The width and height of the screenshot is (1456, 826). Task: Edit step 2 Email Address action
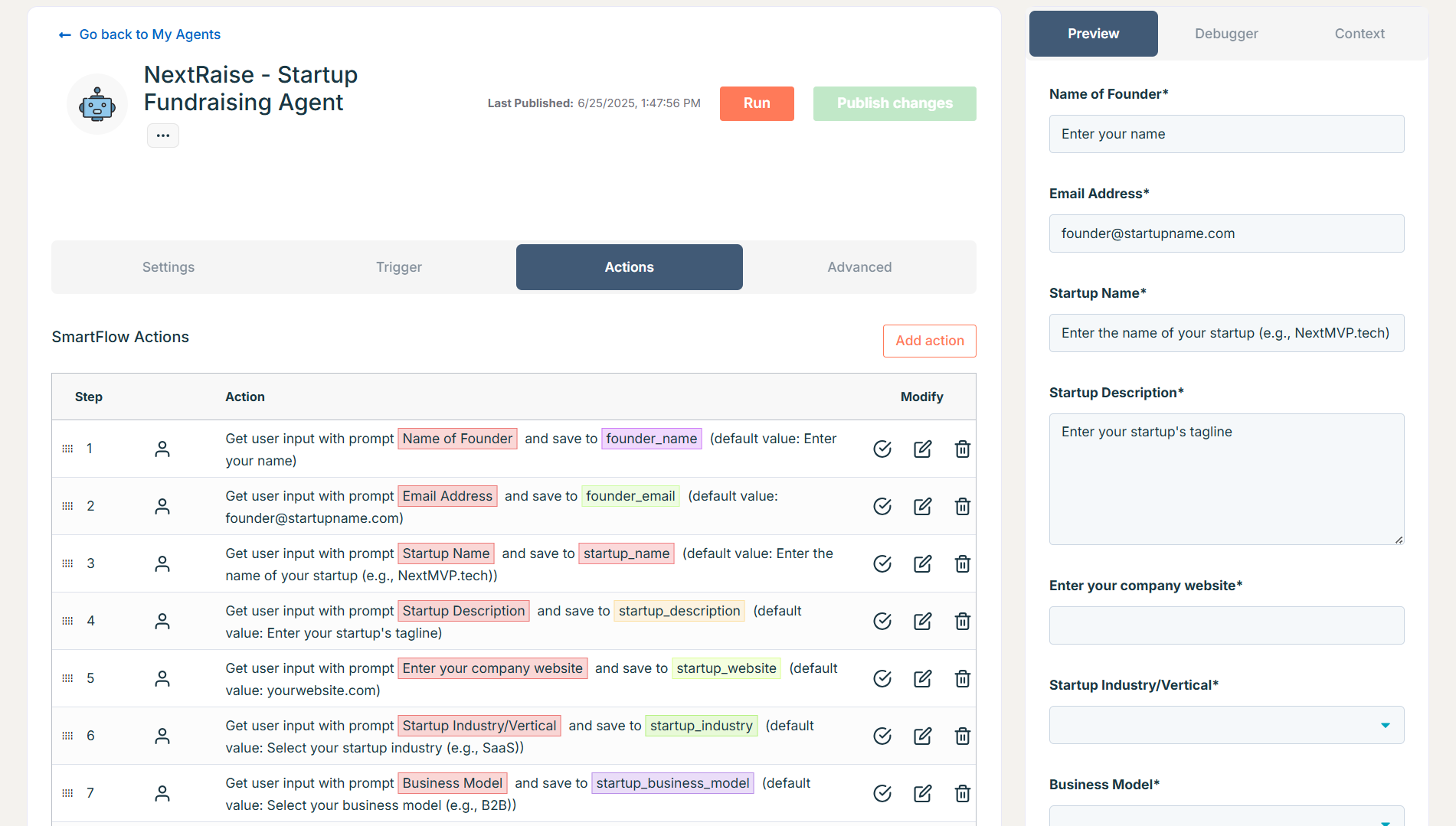(923, 507)
